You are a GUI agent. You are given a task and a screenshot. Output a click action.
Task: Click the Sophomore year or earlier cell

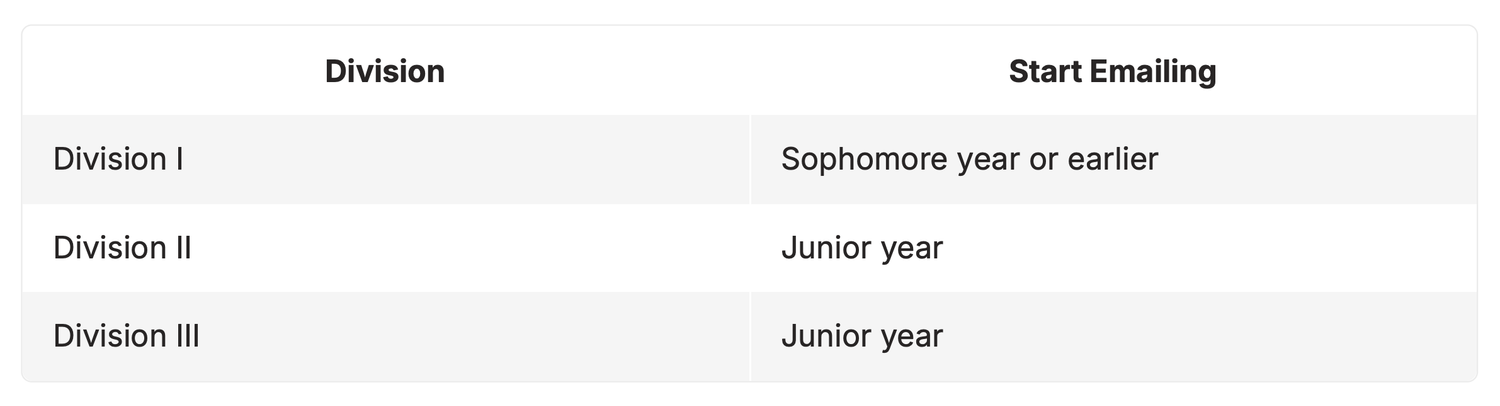(x=1113, y=160)
